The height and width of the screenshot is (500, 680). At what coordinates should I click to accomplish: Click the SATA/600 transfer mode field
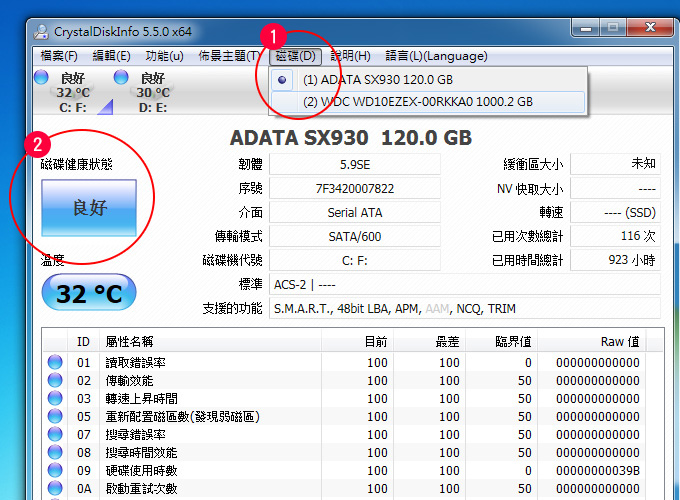click(355, 236)
